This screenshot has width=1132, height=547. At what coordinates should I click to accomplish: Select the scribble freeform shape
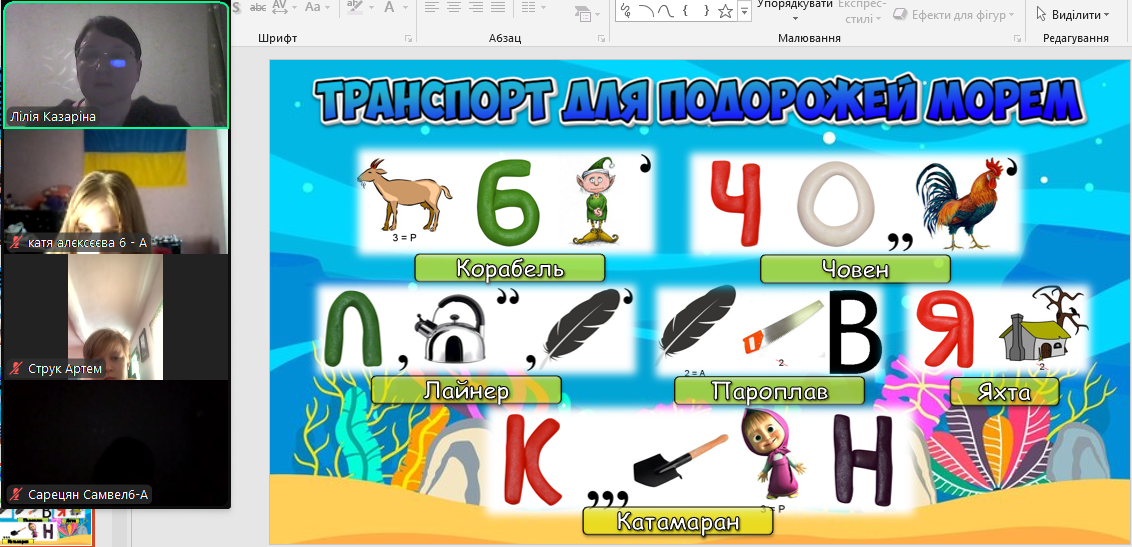(625, 11)
